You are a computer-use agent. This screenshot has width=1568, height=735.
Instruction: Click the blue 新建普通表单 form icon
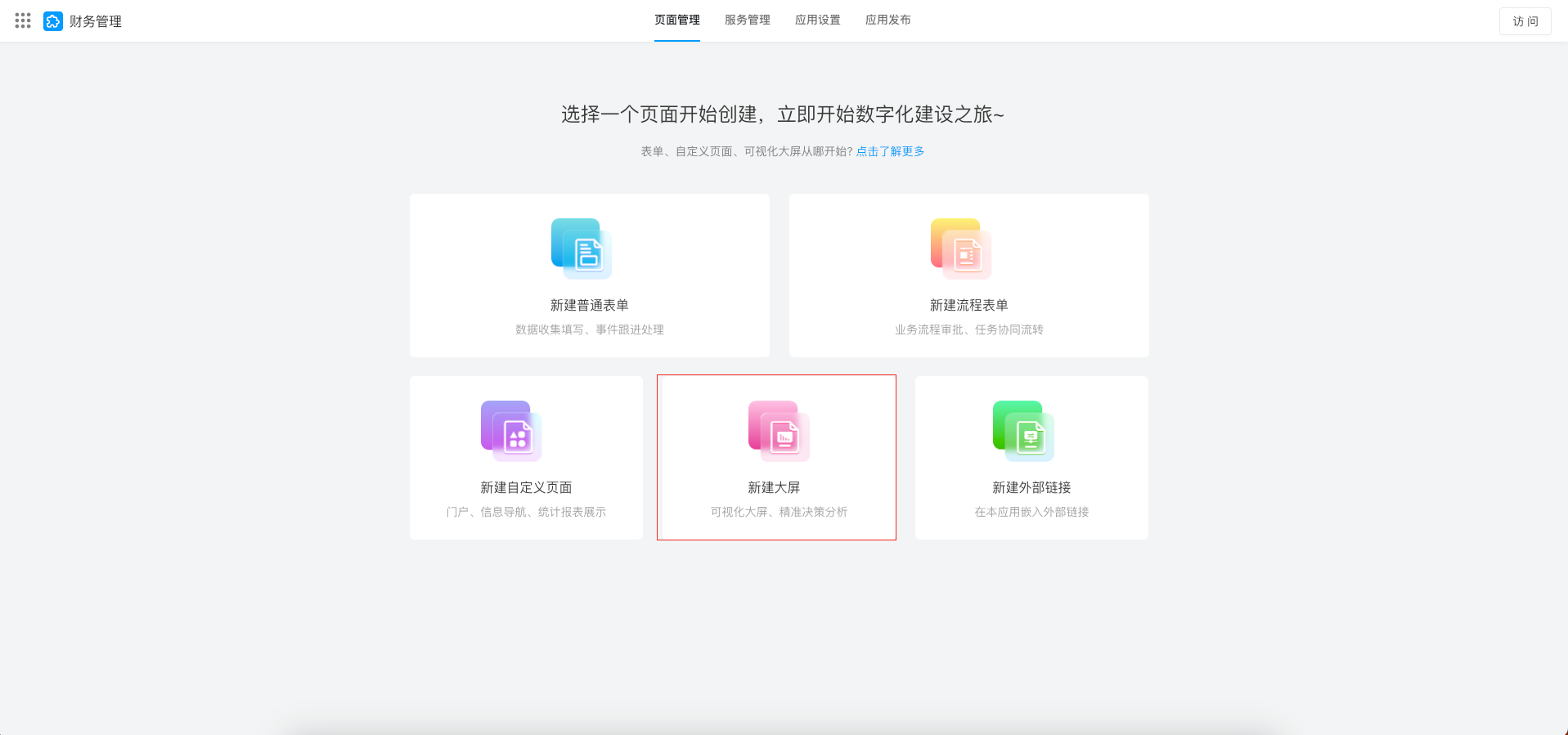coord(582,249)
